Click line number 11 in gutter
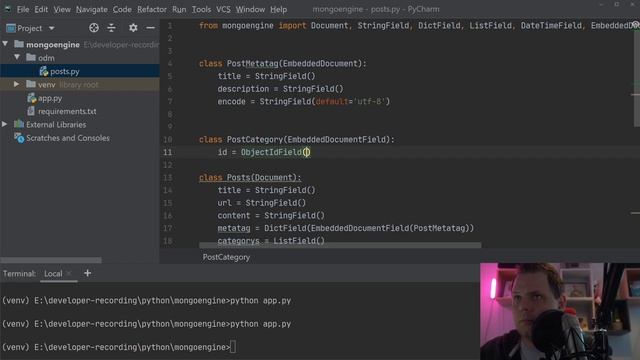 point(167,152)
